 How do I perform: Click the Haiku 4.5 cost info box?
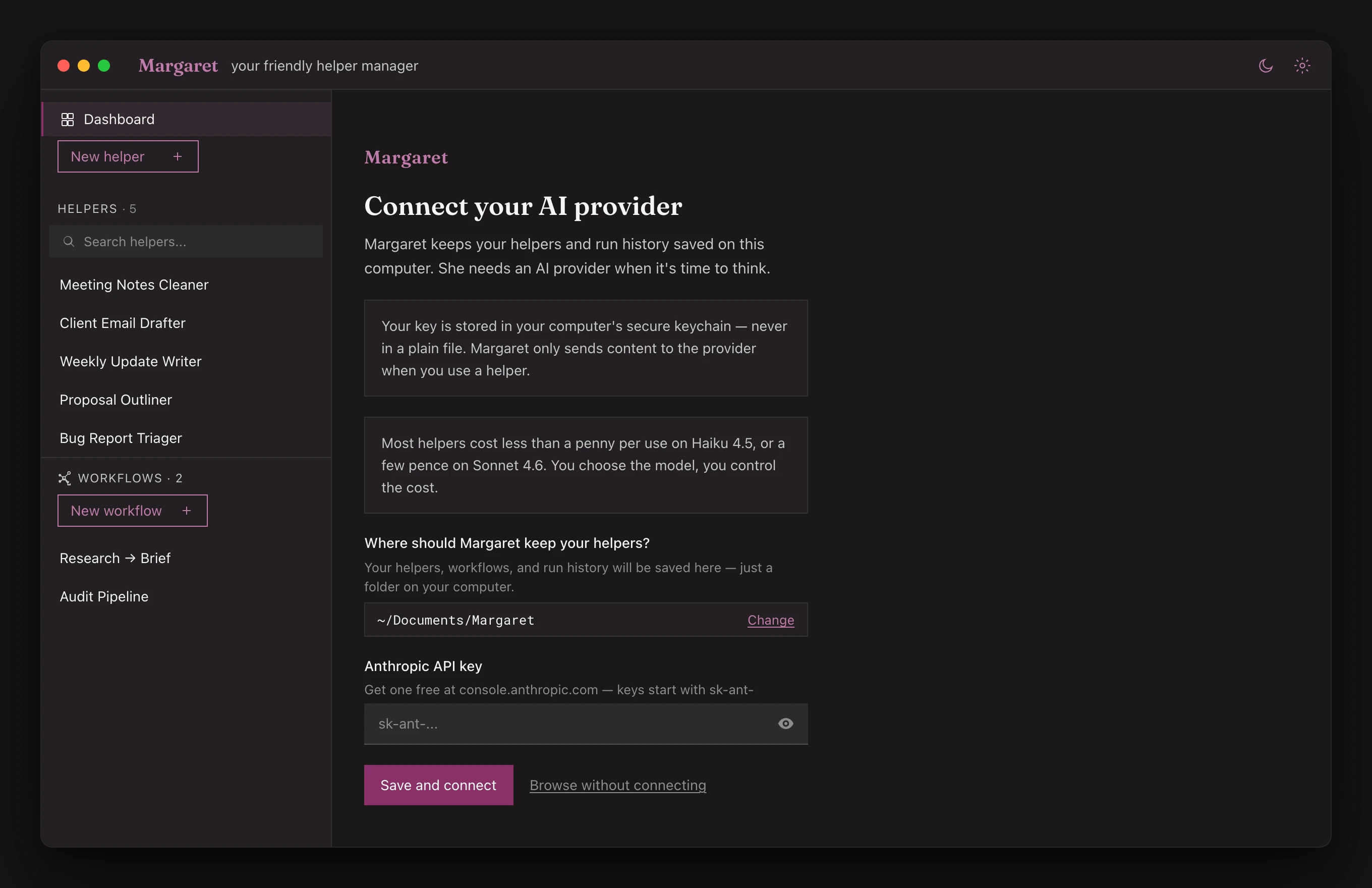pyautogui.click(x=586, y=465)
